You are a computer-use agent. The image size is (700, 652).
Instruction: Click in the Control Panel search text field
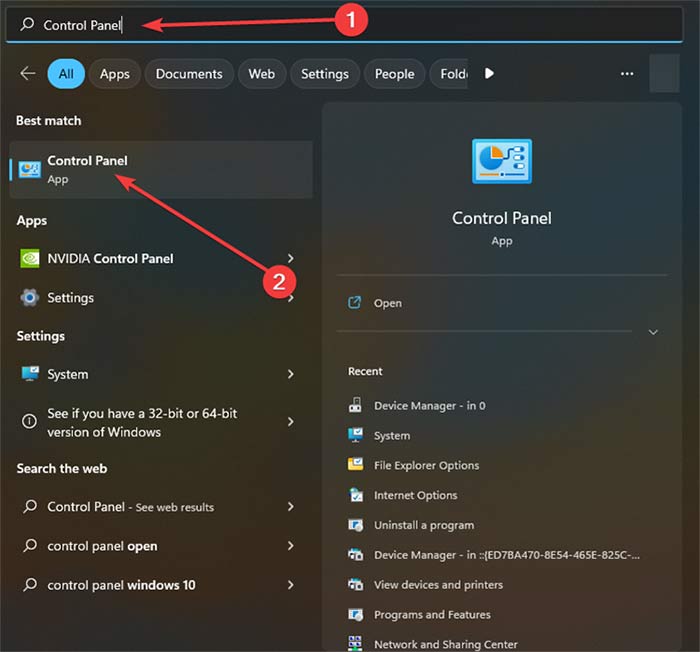click(344, 25)
